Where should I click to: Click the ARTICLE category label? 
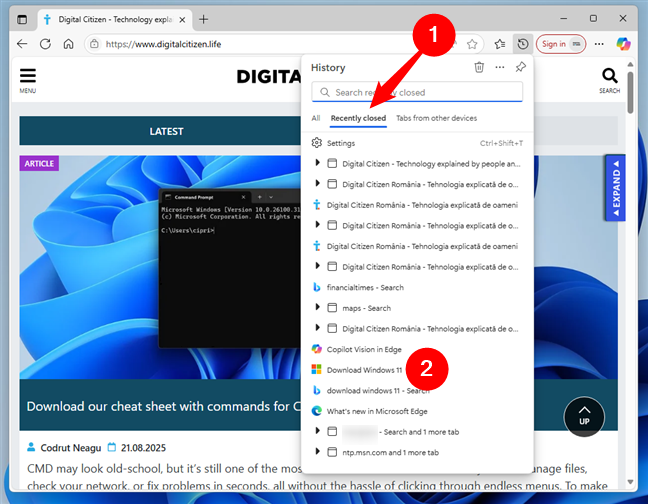tap(39, 164)
